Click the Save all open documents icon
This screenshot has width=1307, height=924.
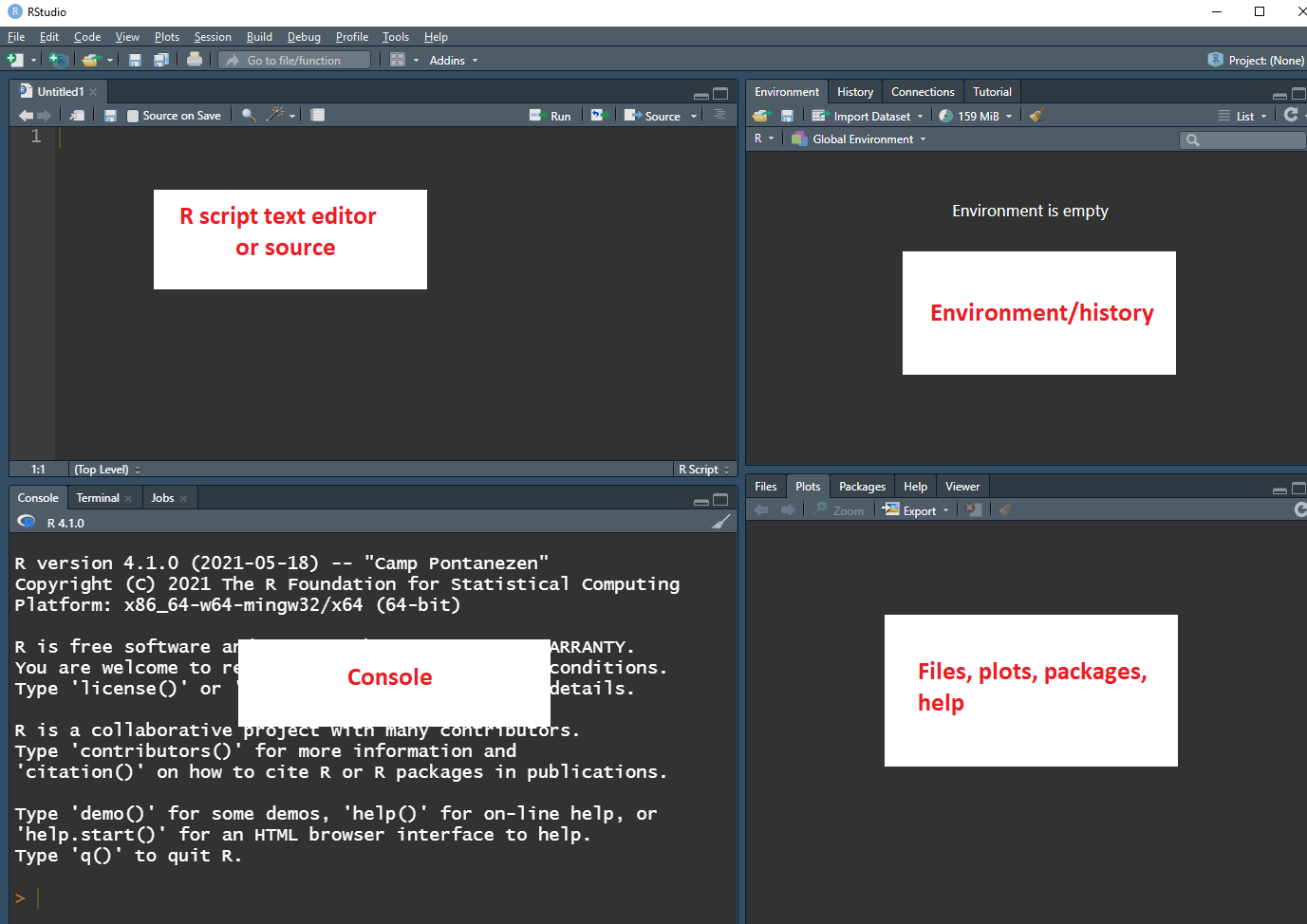(161, 60)
